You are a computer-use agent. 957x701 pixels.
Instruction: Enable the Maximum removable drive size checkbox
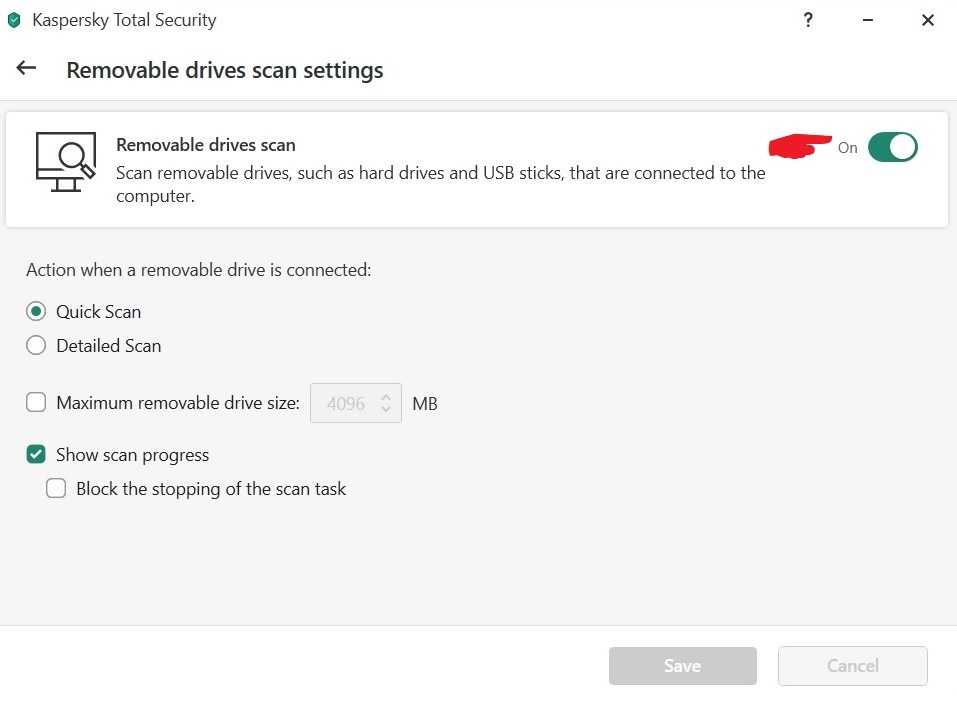(36, 403)
